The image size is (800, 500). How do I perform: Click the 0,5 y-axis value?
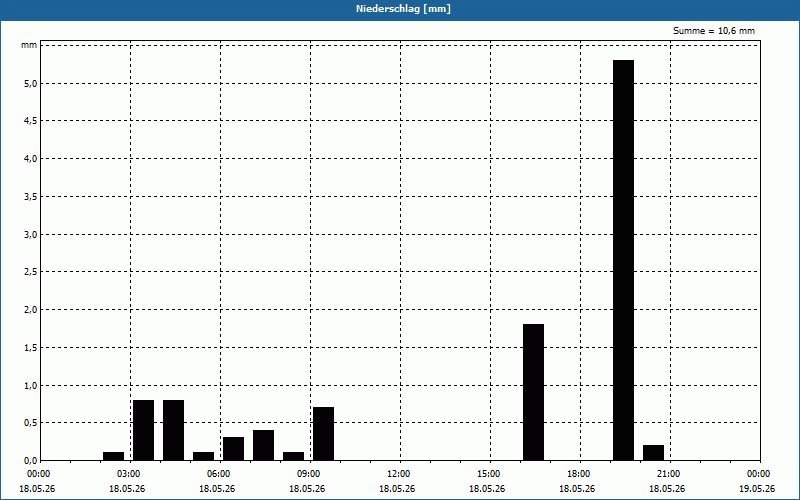click(x=31, y=423)
